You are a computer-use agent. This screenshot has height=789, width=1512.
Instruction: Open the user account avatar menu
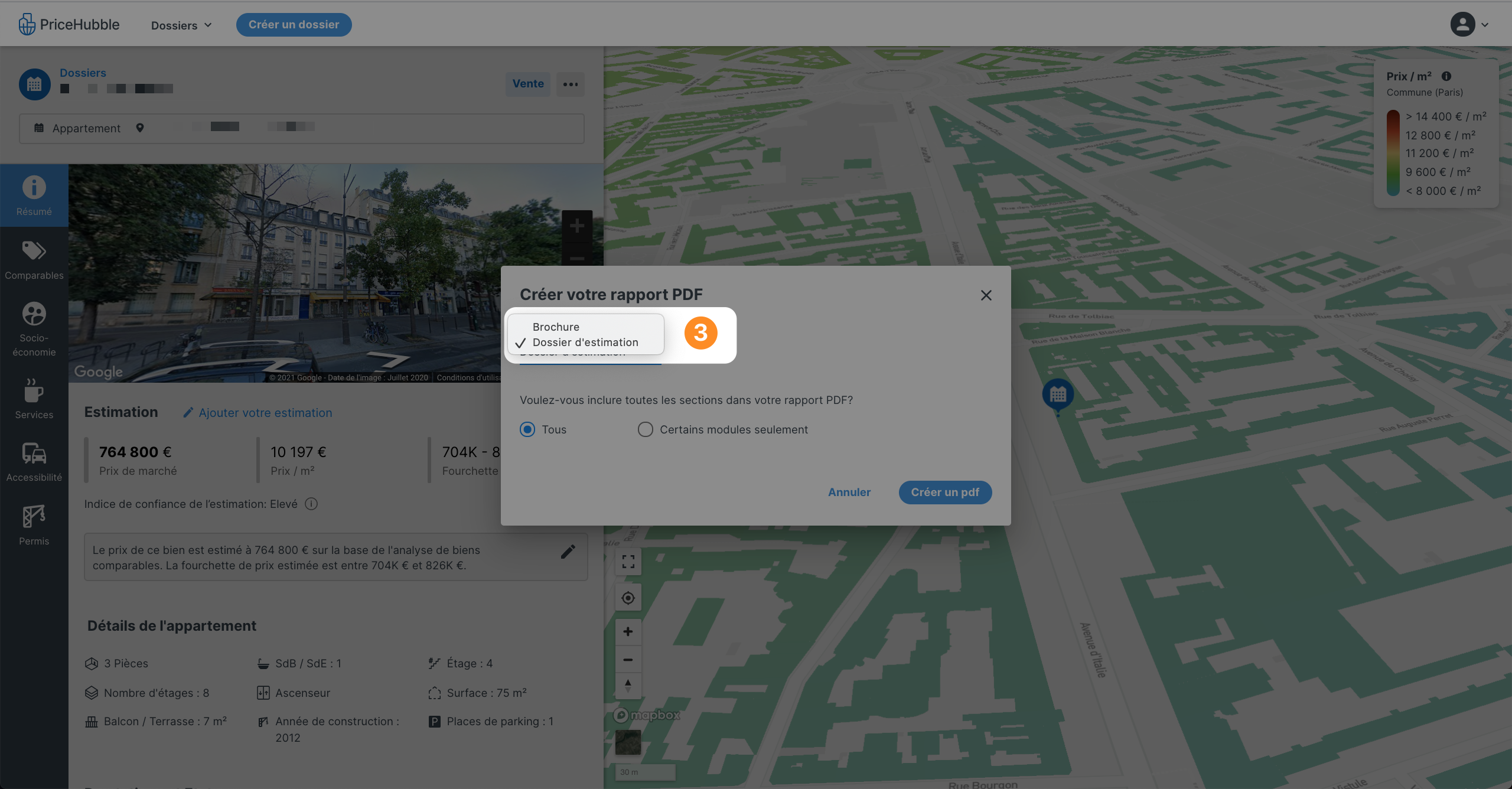1462,24
